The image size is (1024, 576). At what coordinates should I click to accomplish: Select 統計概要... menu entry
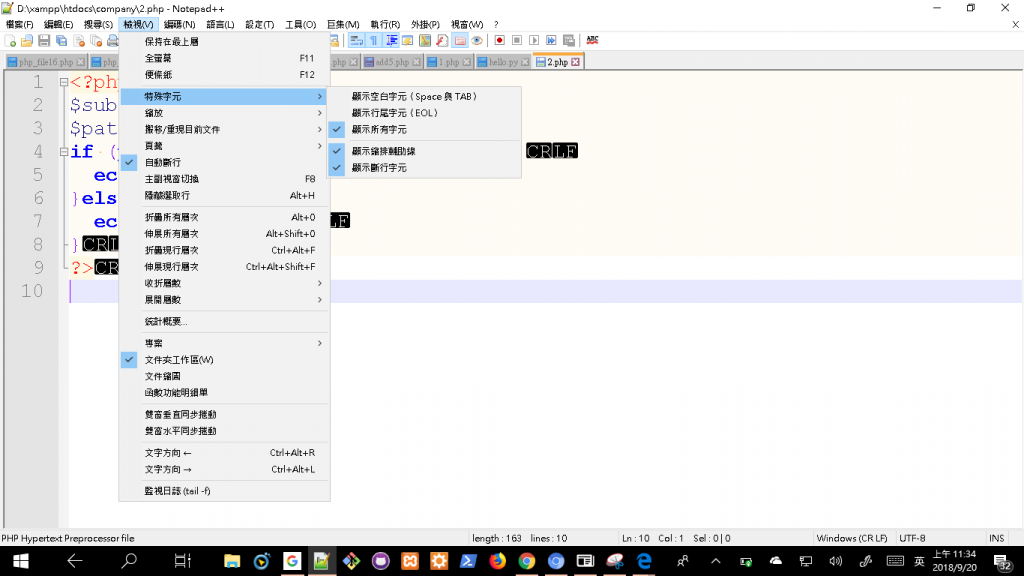point(224,321)
